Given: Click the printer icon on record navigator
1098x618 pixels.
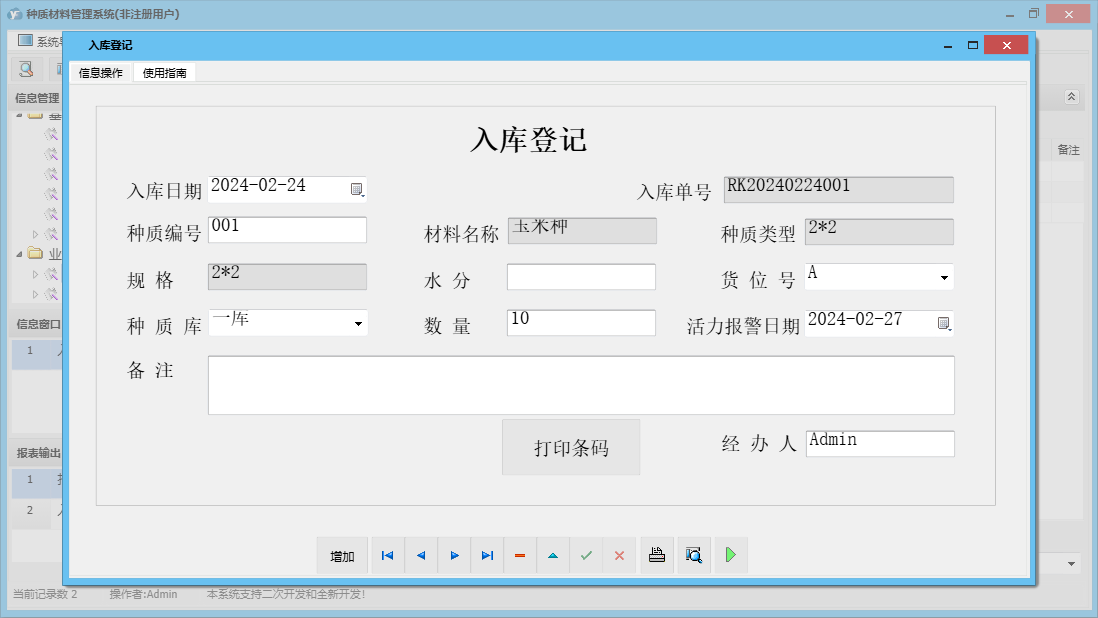Looking at the screenshot, I should 657,555.
